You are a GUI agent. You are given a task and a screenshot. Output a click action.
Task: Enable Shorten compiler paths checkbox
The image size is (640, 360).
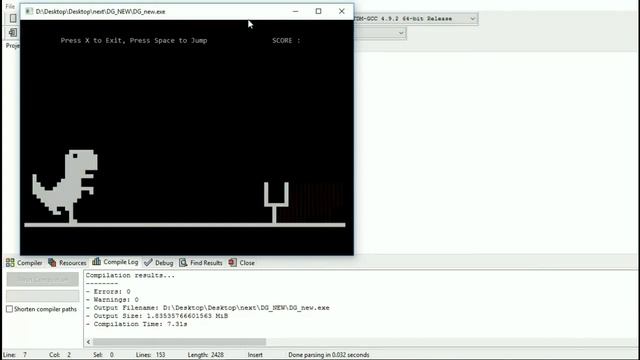(9, 309)
